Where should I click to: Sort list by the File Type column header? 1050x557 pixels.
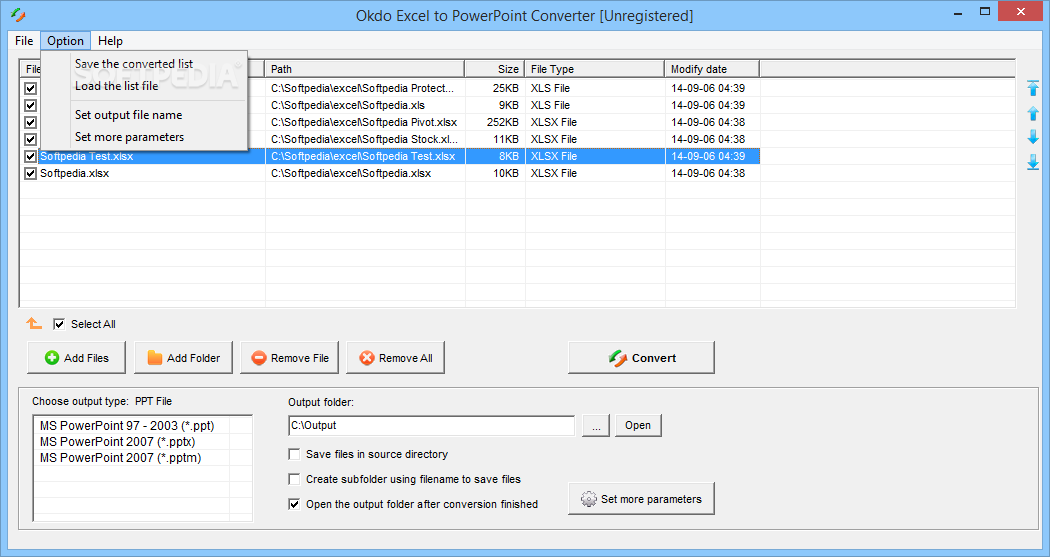pyautogui.click(x=595, y=69)
